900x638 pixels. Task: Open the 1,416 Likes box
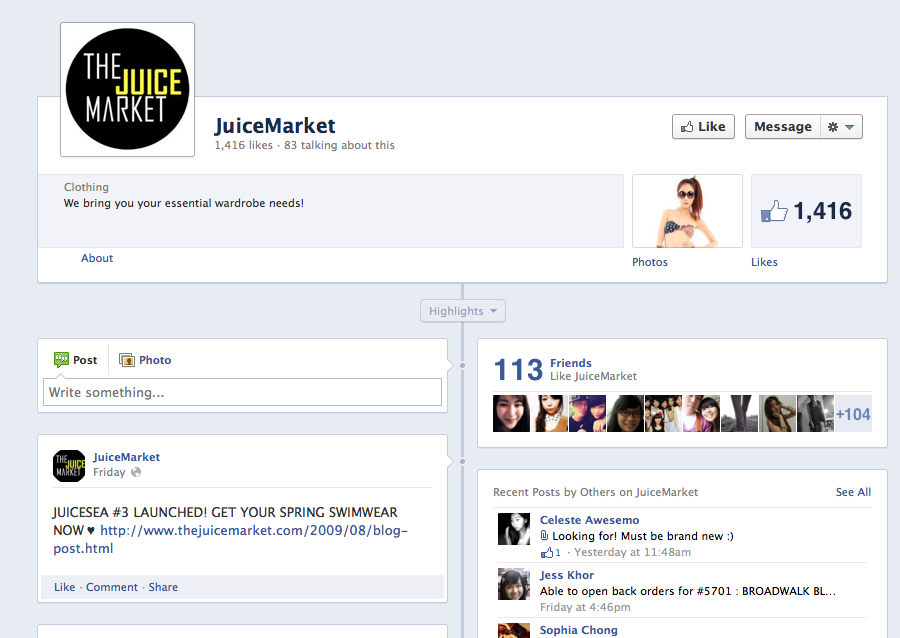(806, 211)
